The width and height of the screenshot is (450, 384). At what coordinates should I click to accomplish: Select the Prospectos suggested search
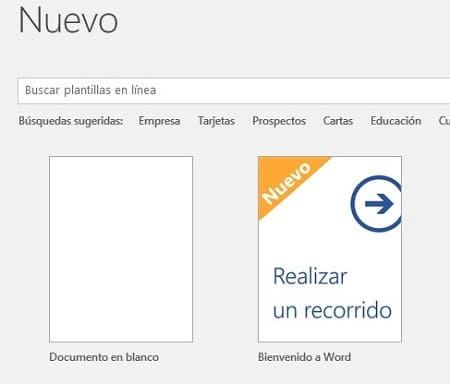[279, 121]
